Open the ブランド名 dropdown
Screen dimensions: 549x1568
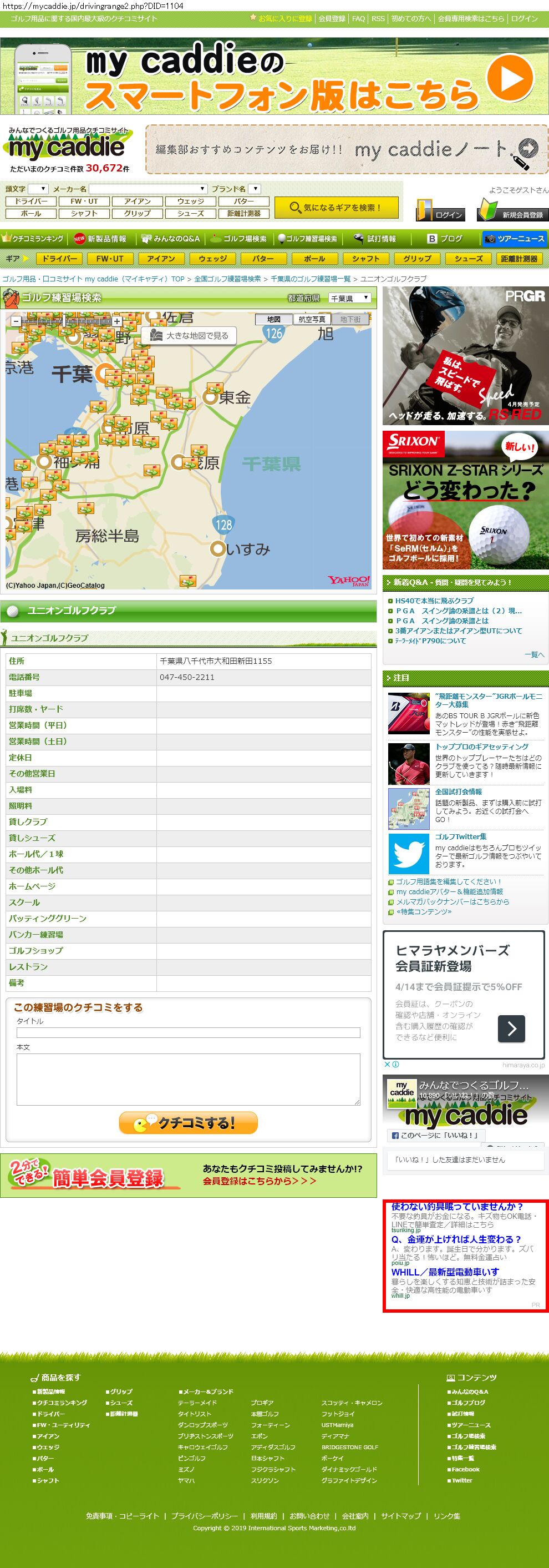pos(255,189)
